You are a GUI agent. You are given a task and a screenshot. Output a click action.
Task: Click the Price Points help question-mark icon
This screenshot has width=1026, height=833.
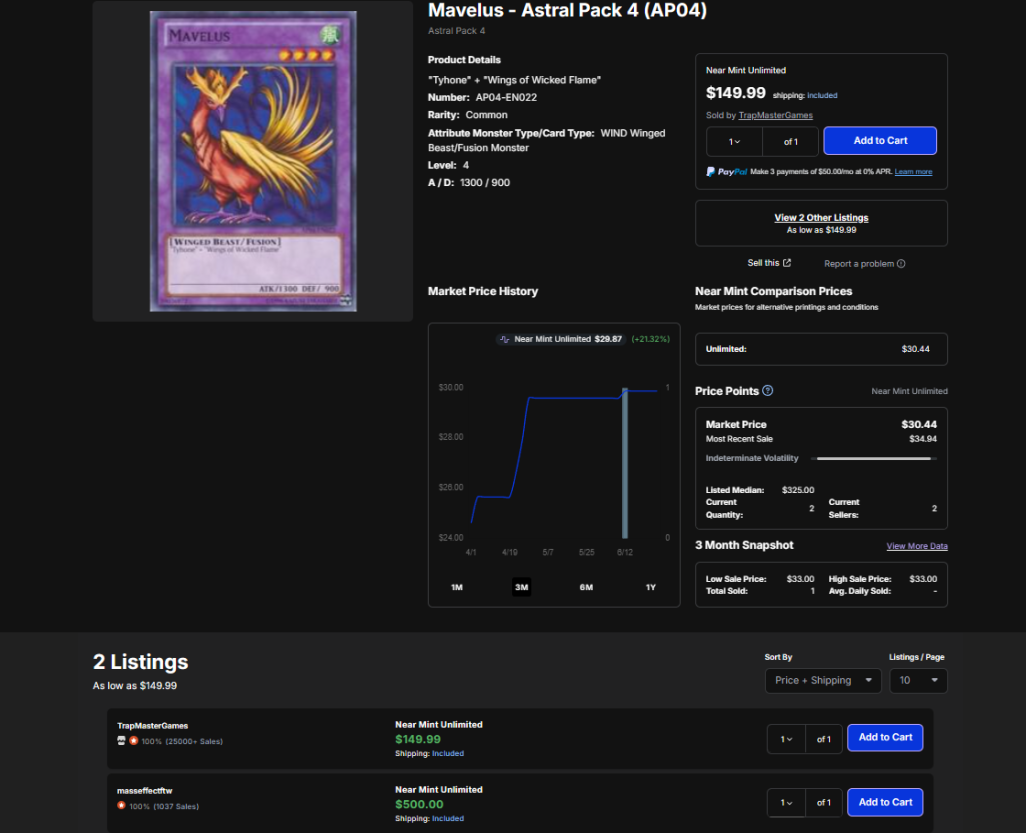click(768, 391)
